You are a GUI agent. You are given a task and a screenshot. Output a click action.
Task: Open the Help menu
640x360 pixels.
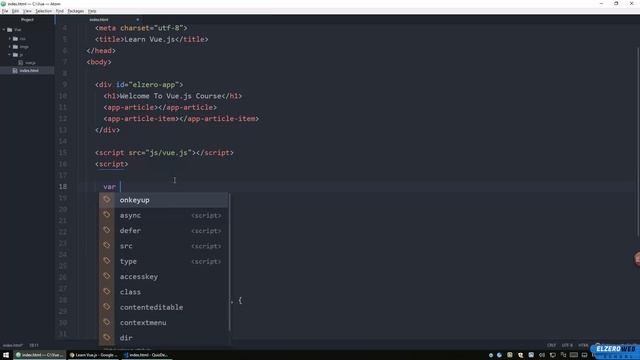coord(92,11)
